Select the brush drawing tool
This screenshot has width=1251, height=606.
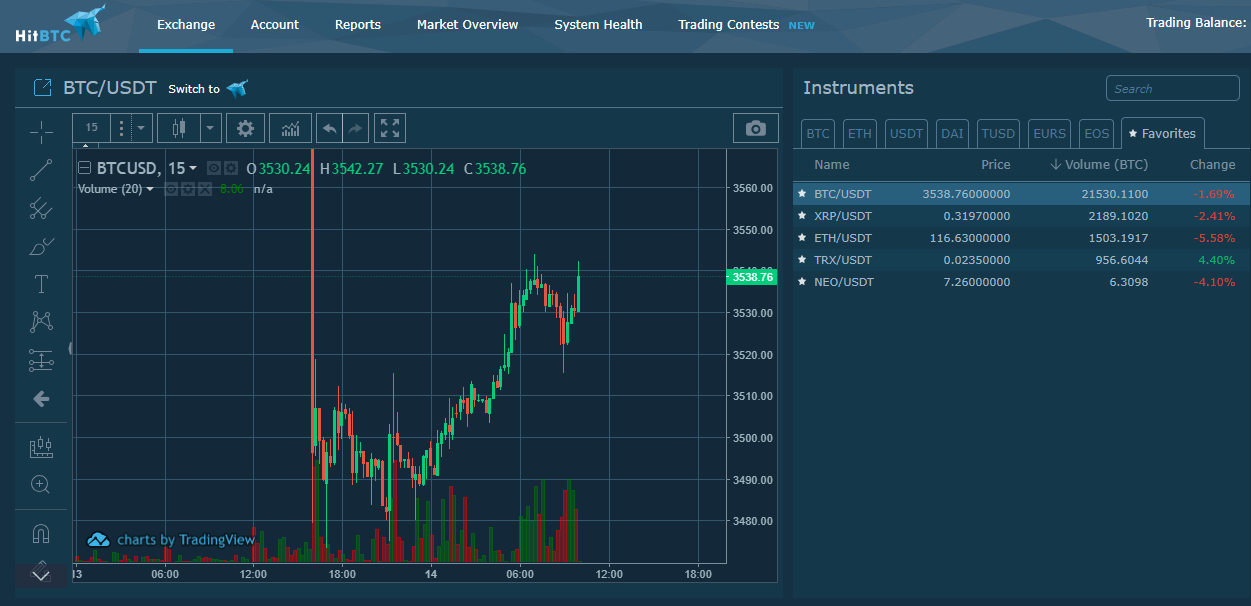click(x=41, y=246)
